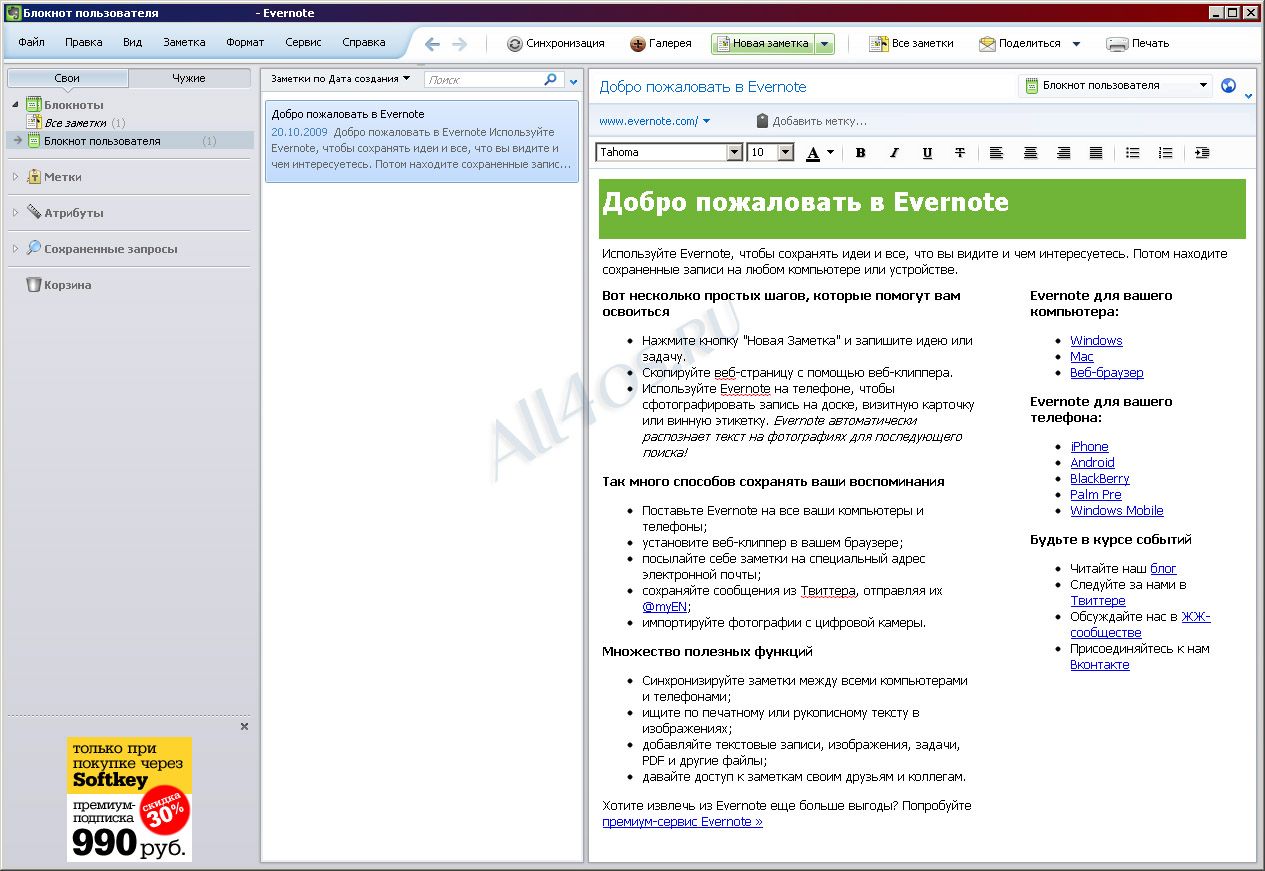Screen dimensions: 1265x871
Task: Open the Новая заметка dropdown arrow
Action: coord(824,44)
